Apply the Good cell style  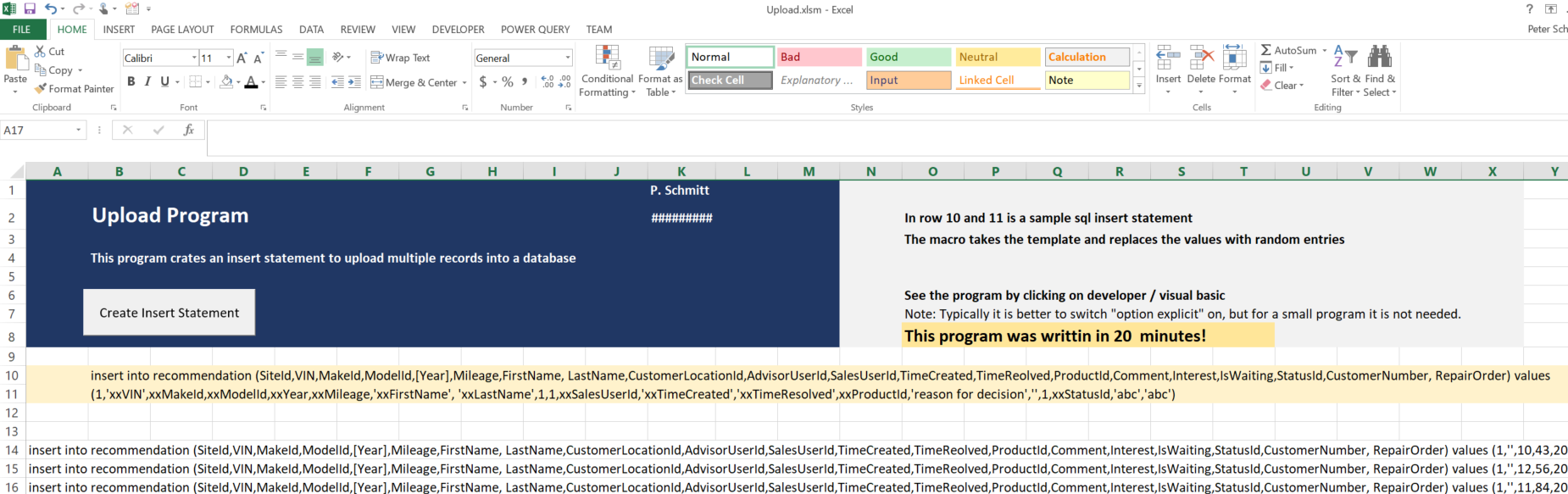click(x=909, y=57)
